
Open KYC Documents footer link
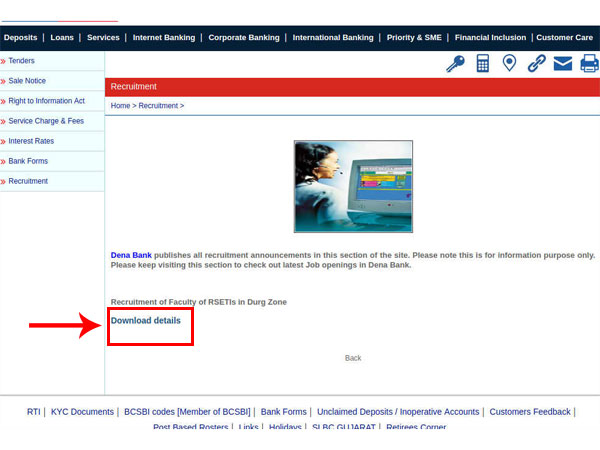[82, 412]
